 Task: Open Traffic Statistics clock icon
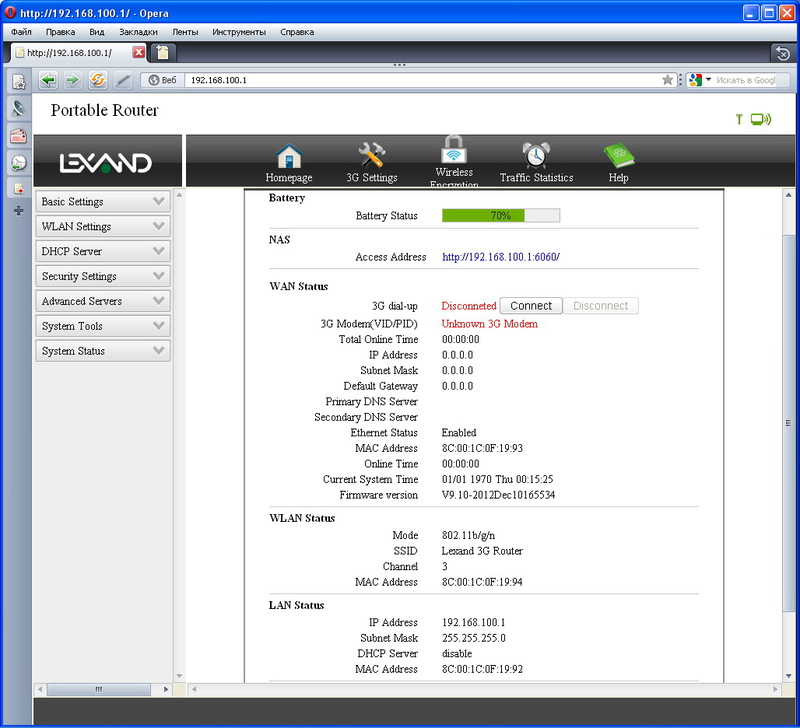pyautogui.click(x=536, y=155)
